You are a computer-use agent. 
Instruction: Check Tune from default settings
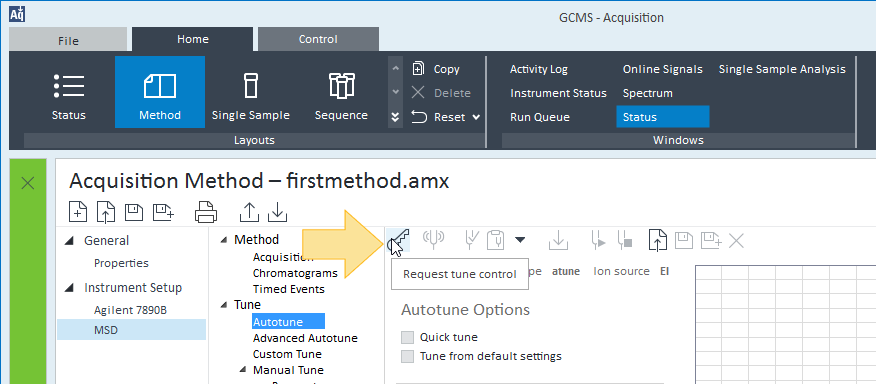coord(408,356)
